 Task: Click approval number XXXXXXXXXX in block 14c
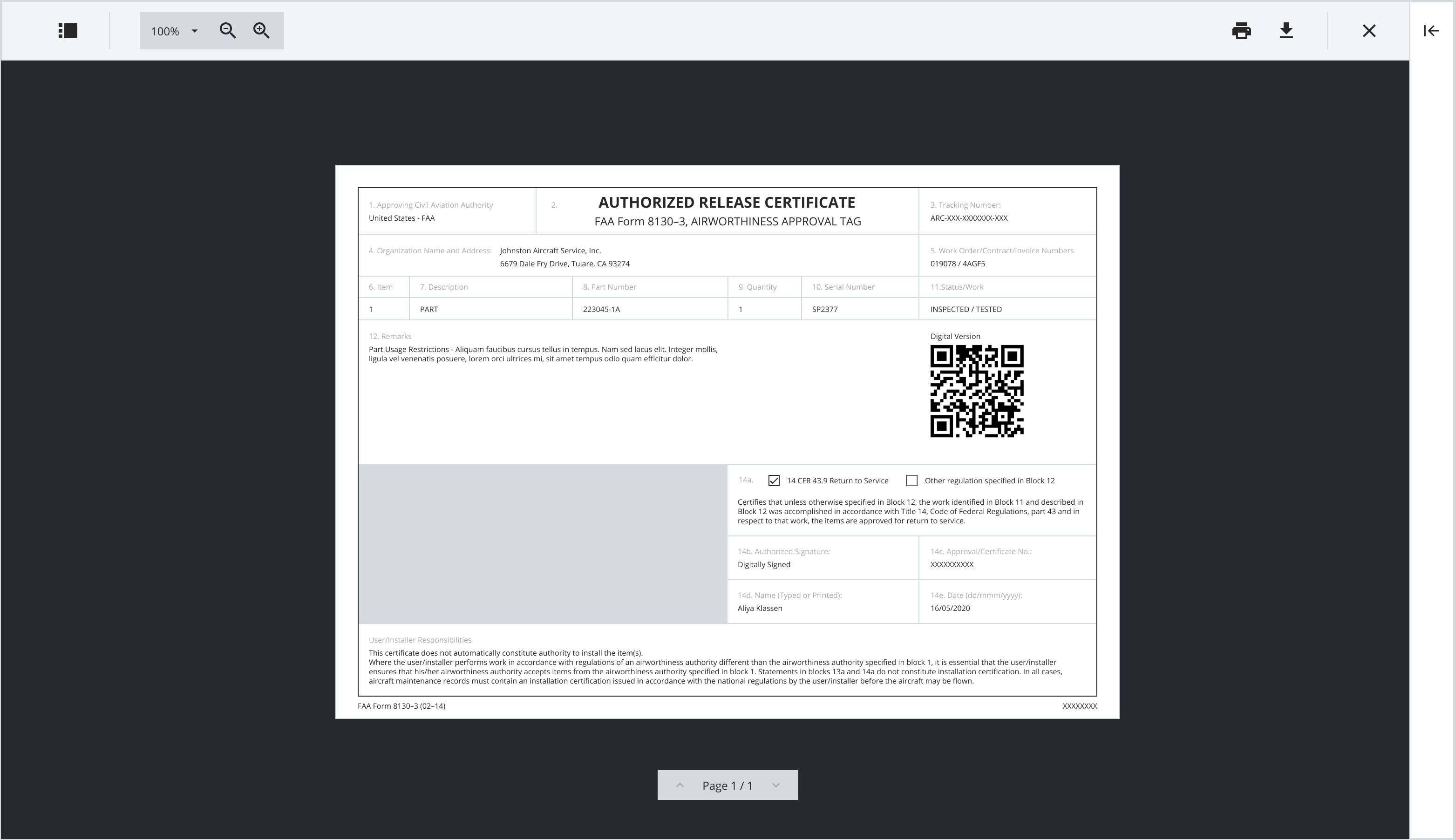click(952, 564)
